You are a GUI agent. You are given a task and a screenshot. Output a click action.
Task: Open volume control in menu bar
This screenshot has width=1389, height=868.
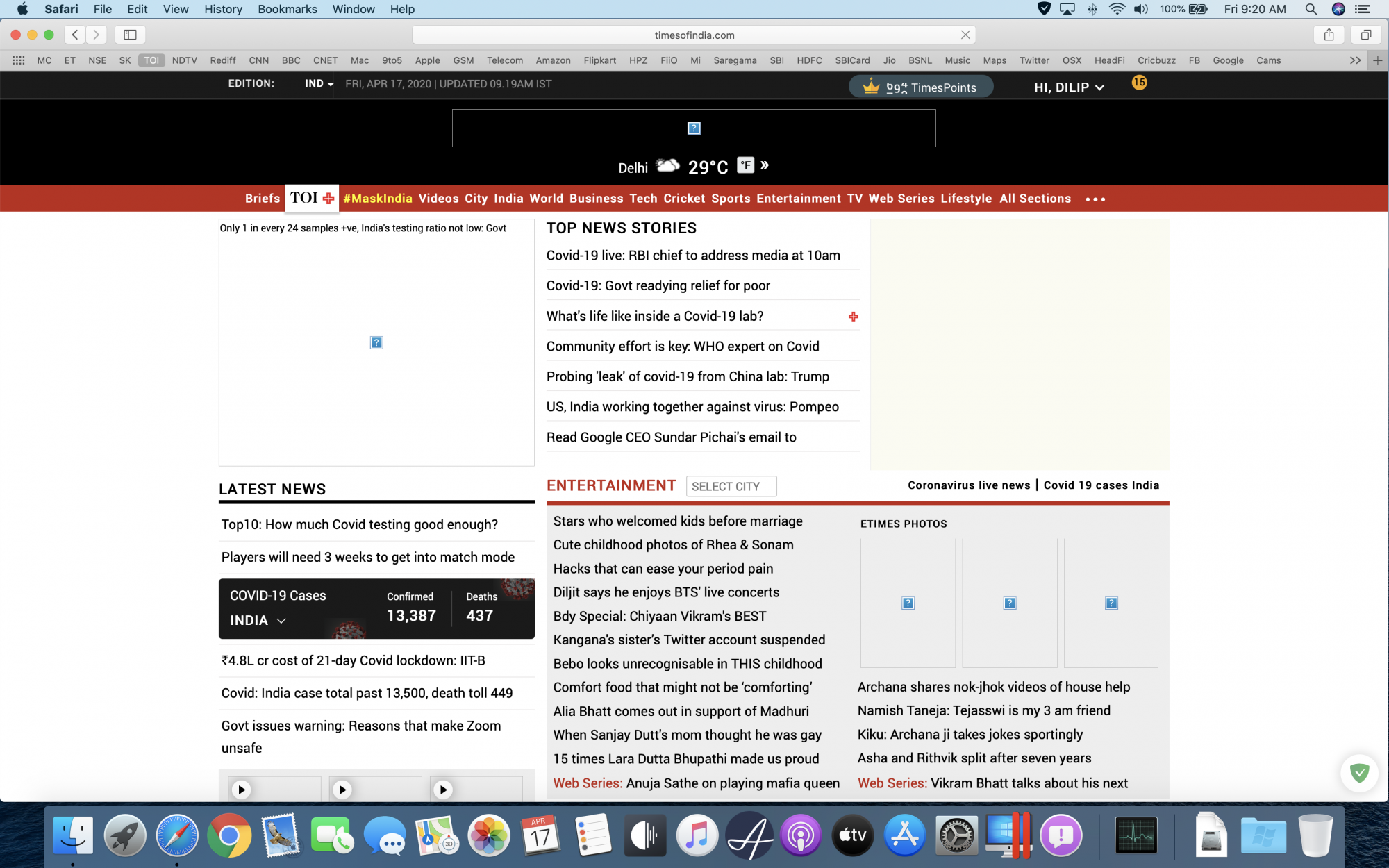pos(1140,9)
